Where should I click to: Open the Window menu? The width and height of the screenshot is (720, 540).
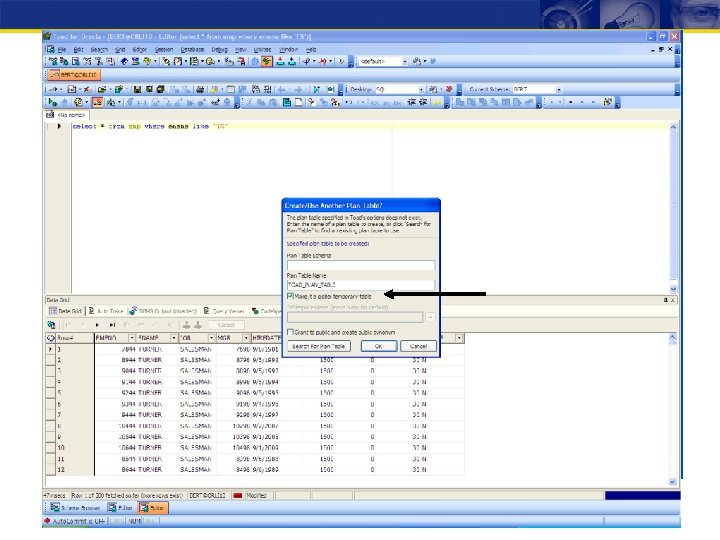pos(288,50)
